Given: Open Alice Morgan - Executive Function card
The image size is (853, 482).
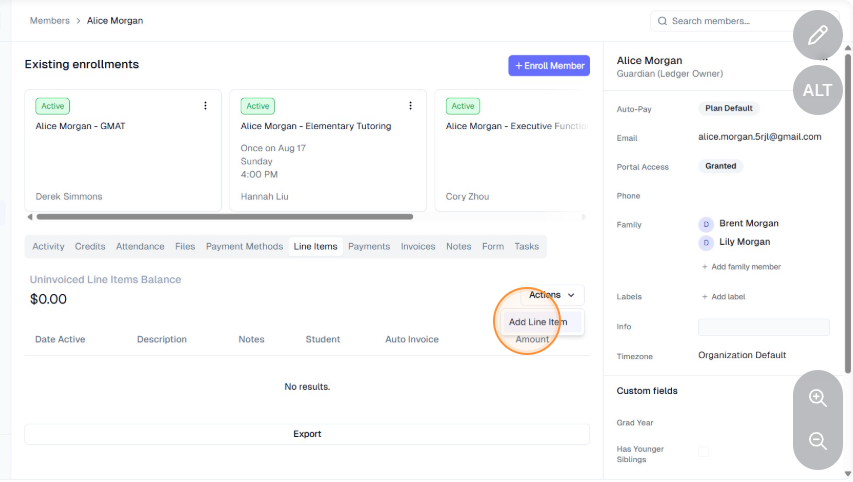Looking at the screenshot, I should point(512,150).
